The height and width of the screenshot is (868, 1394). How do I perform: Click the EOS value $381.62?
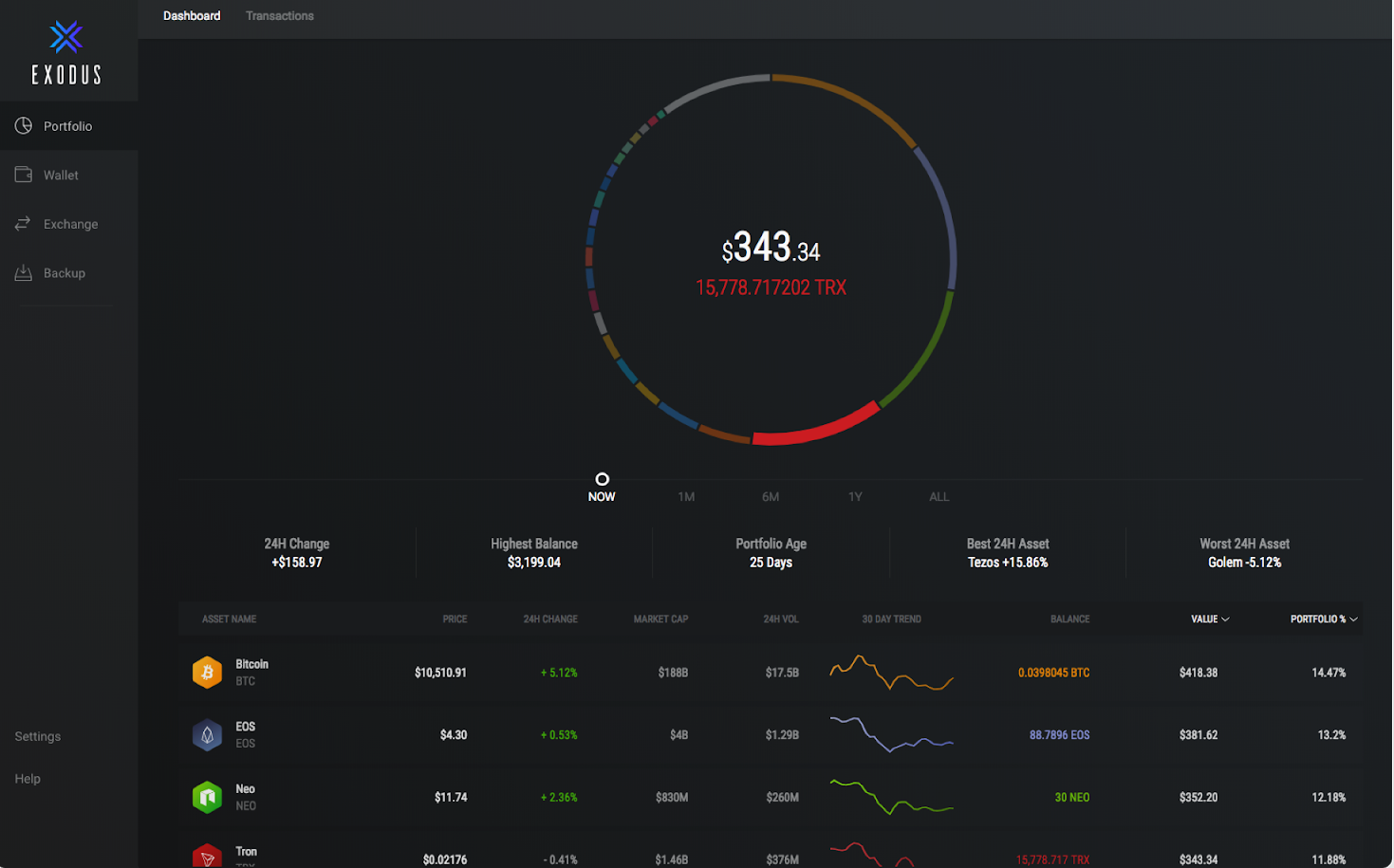tap(1199, 735)
